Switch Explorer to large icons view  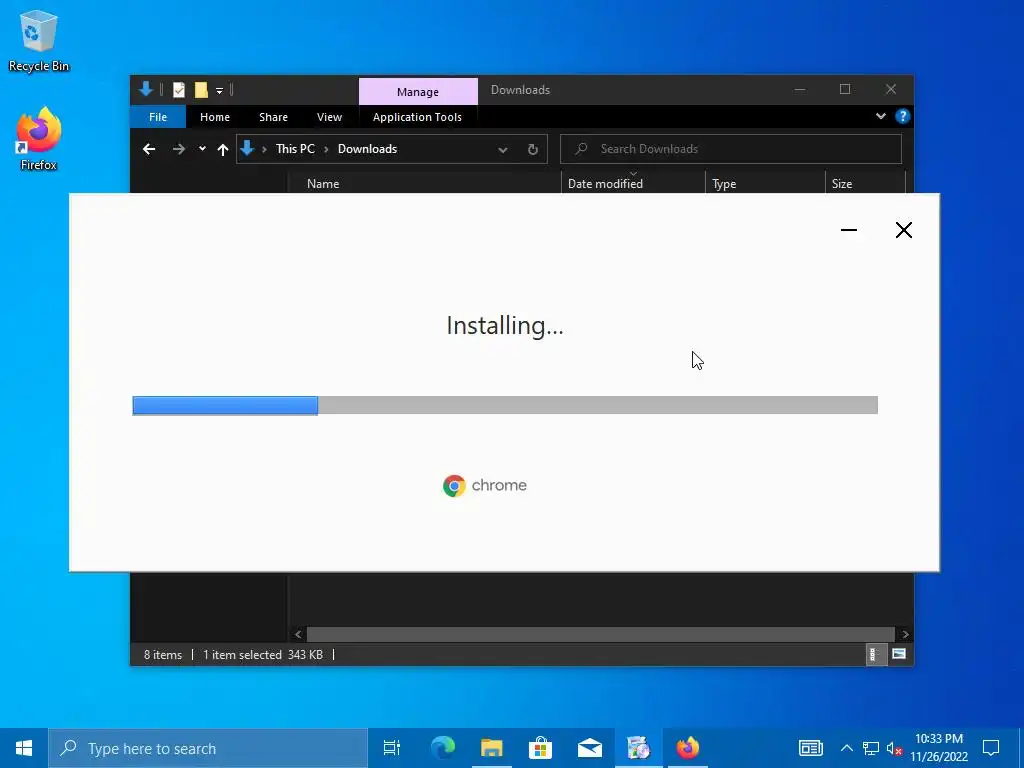pos(899,654)
